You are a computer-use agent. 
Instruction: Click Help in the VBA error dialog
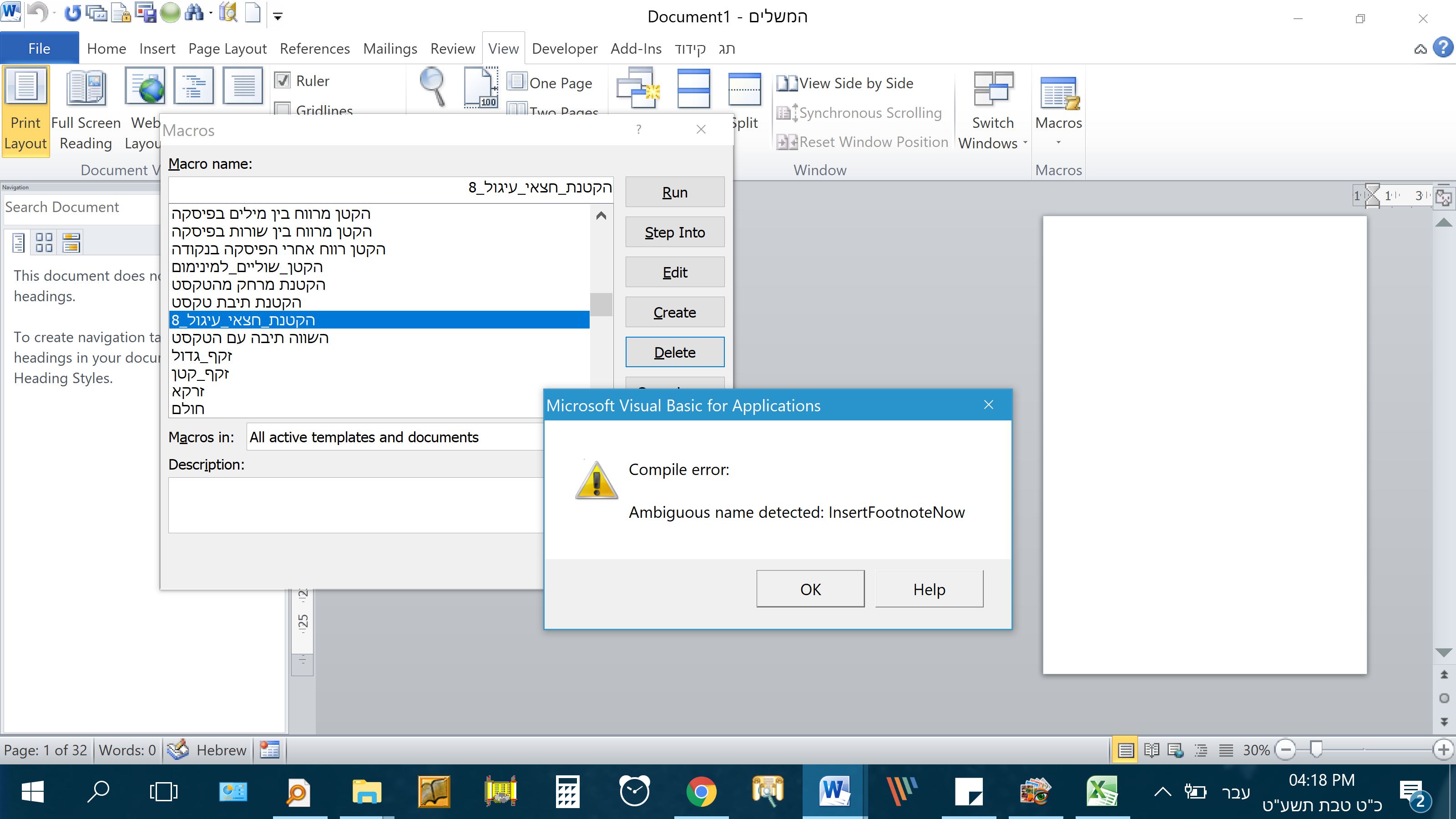tap(929, 589)
